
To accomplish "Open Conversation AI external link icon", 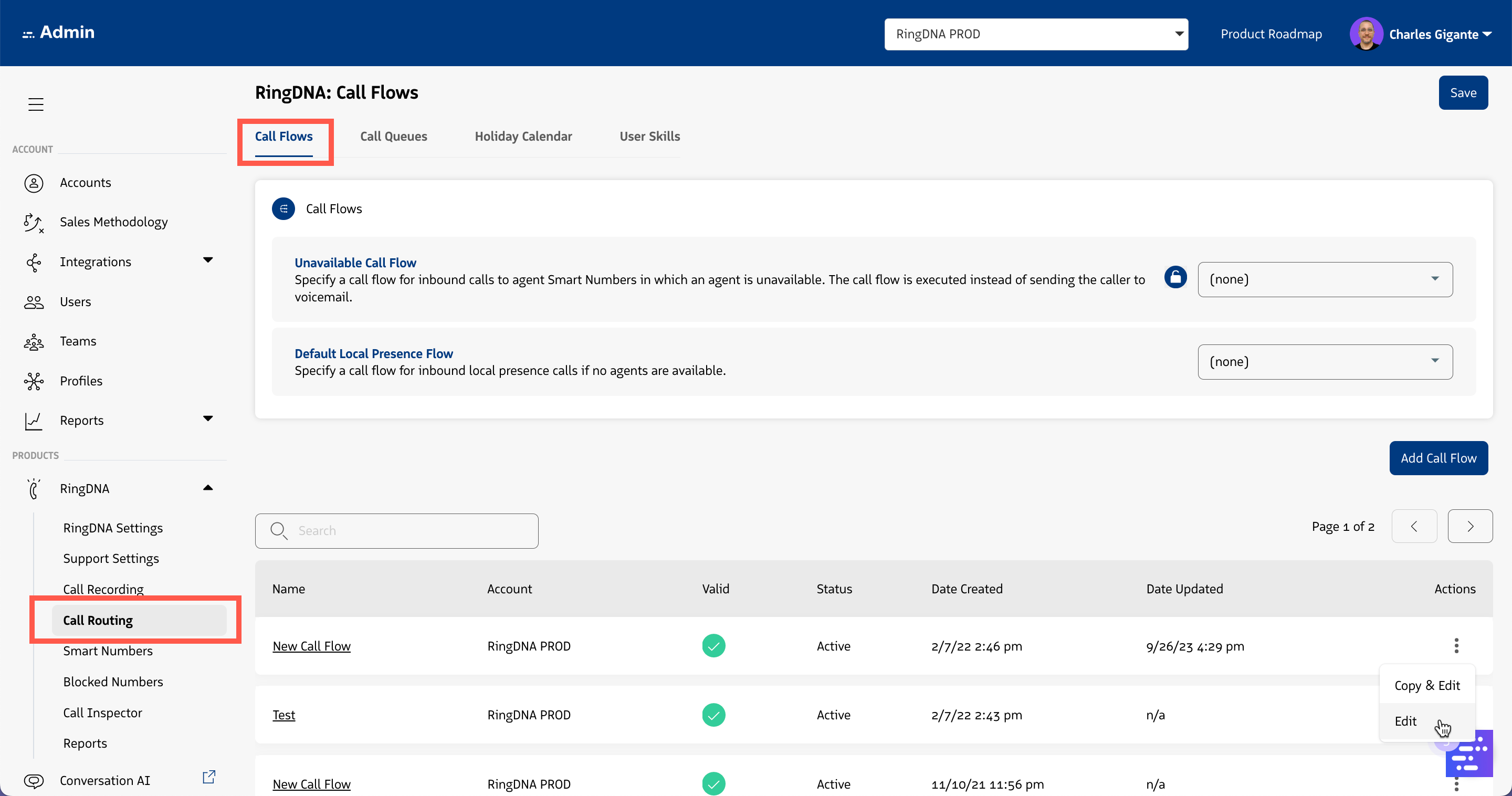I will pos(209,777).
